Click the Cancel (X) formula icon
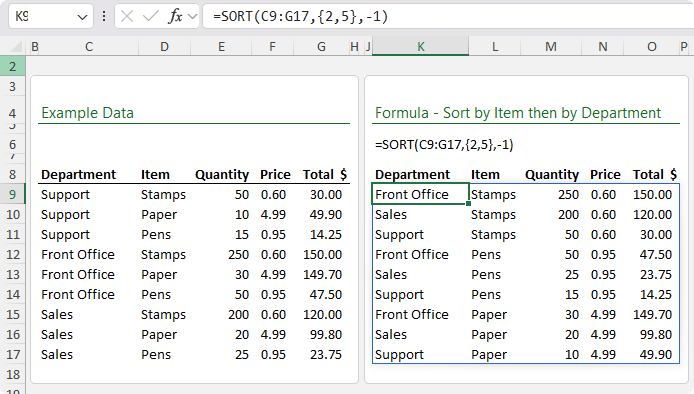694x394 pixels. pos(127,16)
